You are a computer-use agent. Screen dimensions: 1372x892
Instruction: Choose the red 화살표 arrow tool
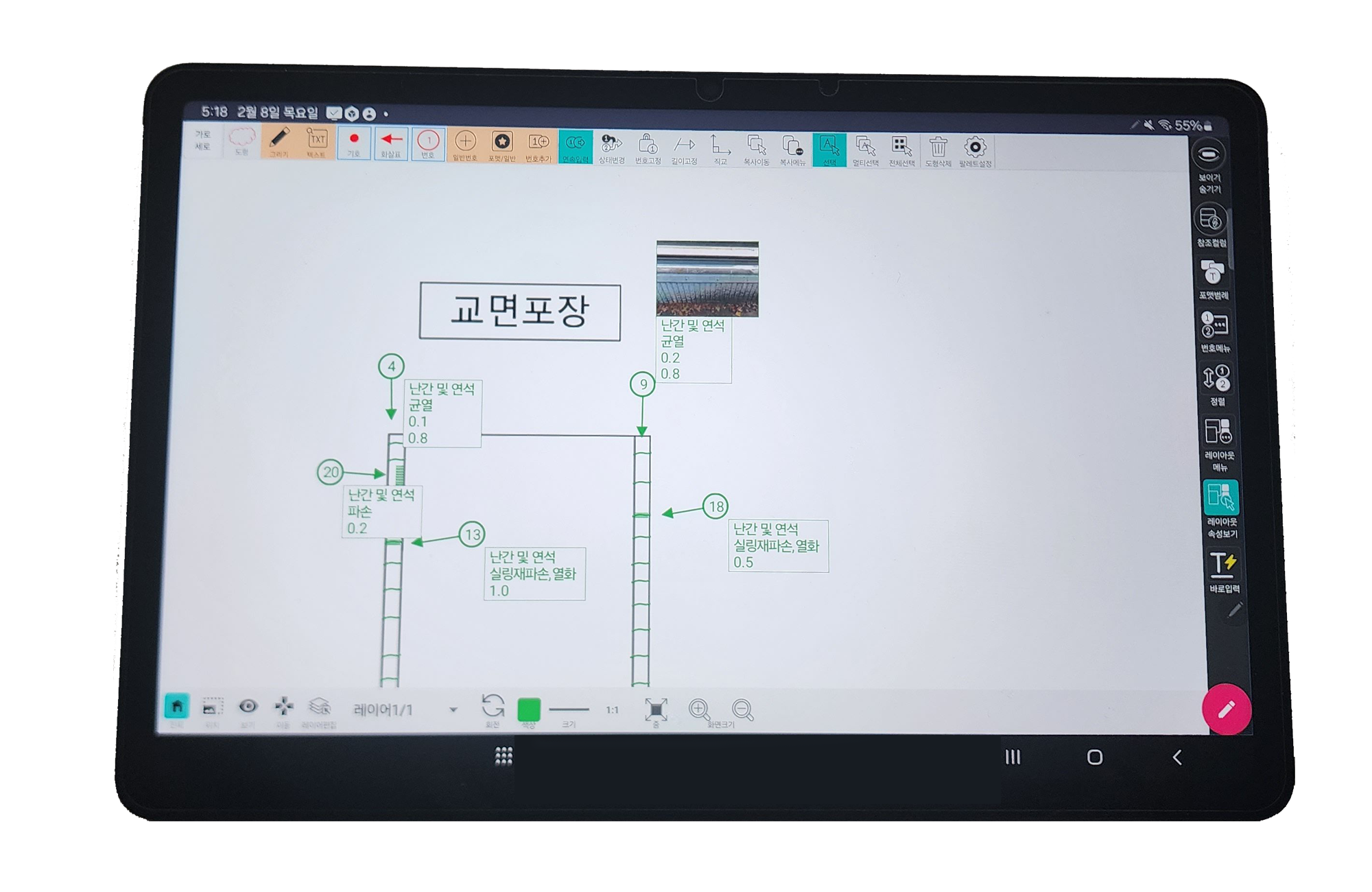(391, 142)
